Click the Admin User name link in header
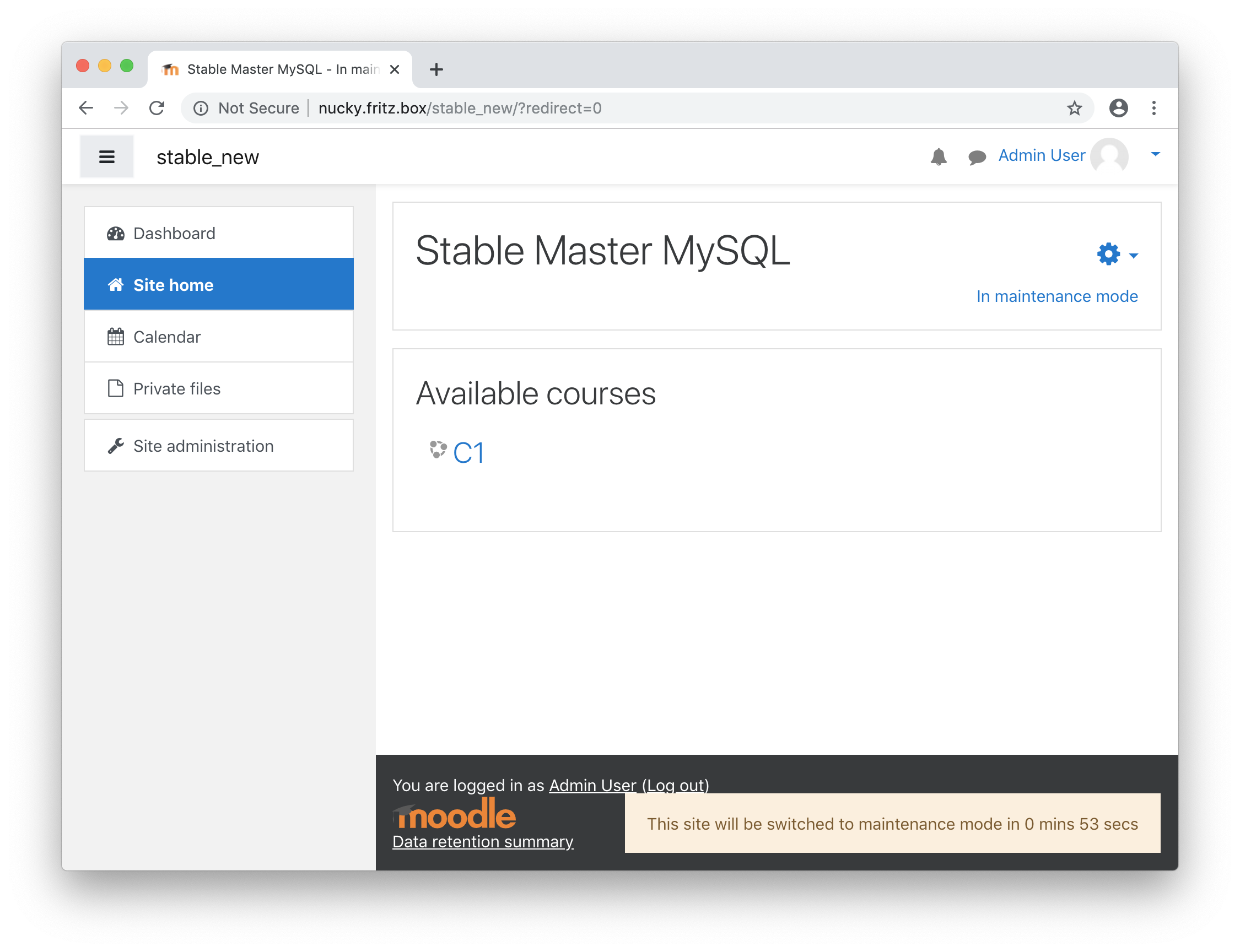This screenshot has height=952, width=1240. (1041, 155)
